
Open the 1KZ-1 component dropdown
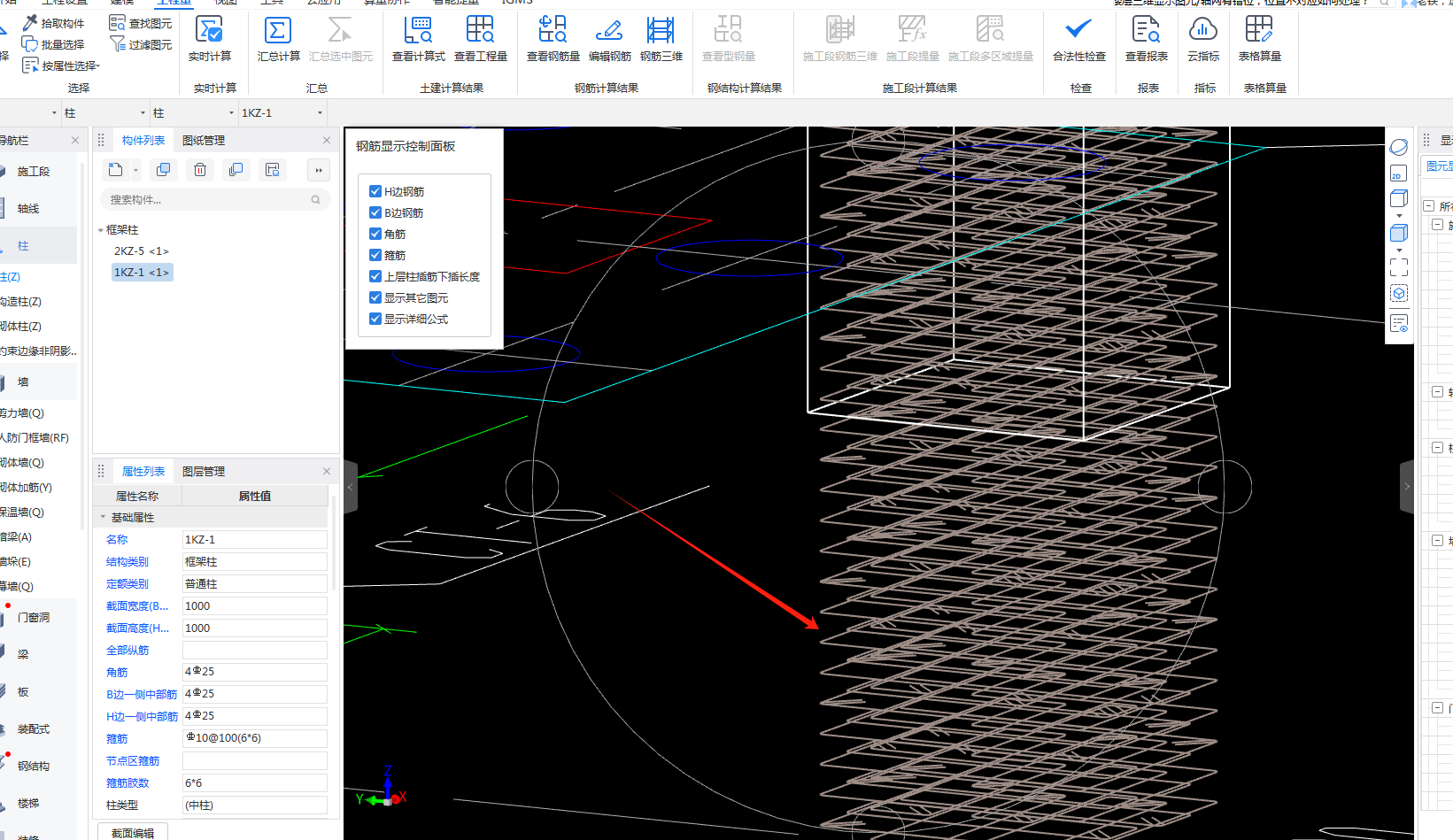(320, 113)
